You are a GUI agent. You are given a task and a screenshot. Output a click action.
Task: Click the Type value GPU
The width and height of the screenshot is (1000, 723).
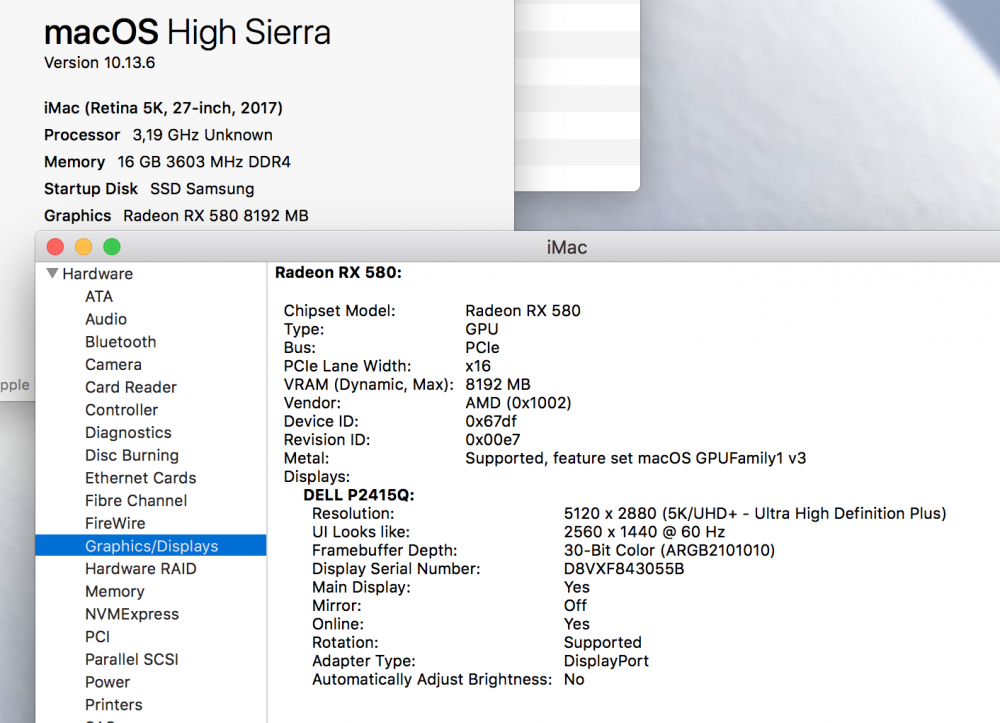(482, 329)
